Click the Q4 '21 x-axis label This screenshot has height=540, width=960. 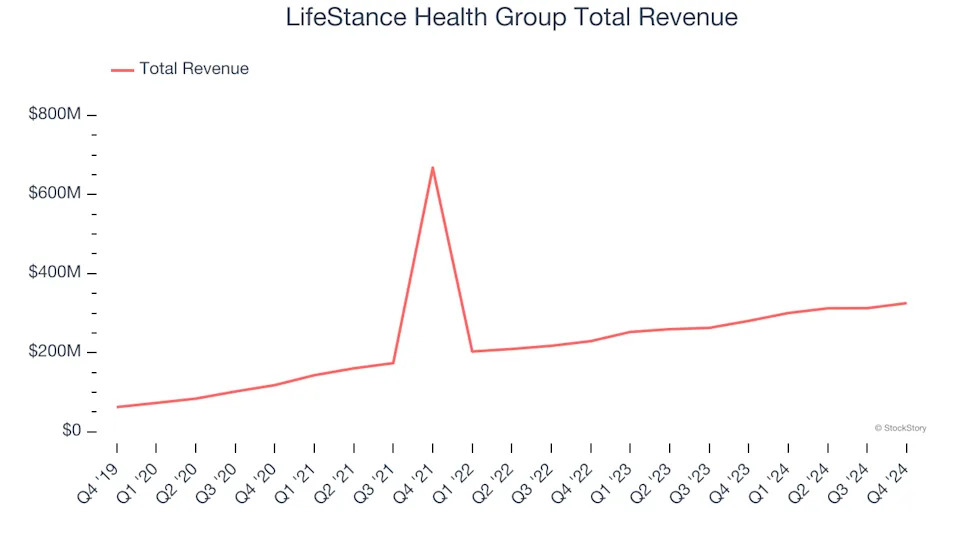413,483
